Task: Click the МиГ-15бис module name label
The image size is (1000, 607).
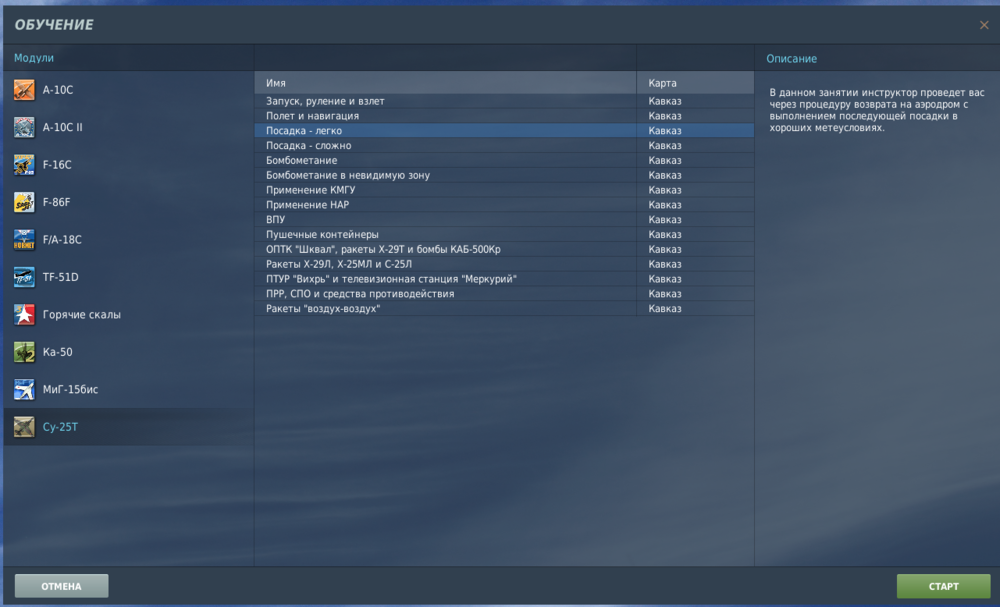Action: 70,390
